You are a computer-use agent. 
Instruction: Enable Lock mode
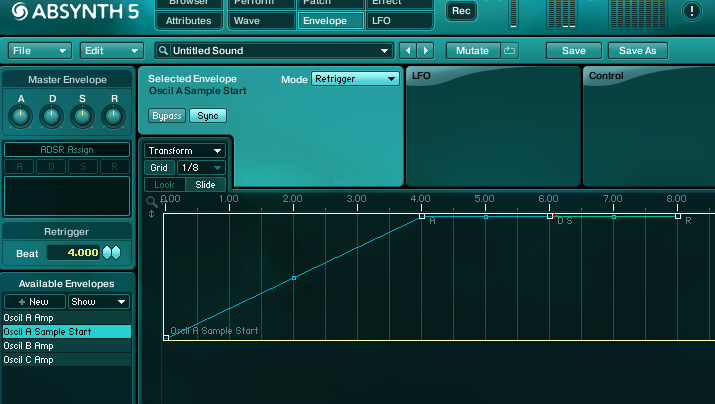(165, 185)
